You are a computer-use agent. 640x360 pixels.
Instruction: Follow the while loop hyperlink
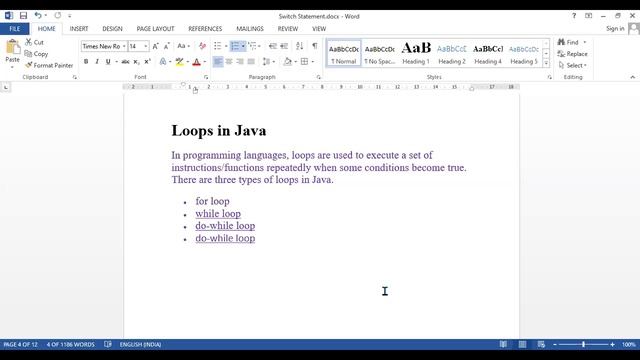click(x=218, y=213)
